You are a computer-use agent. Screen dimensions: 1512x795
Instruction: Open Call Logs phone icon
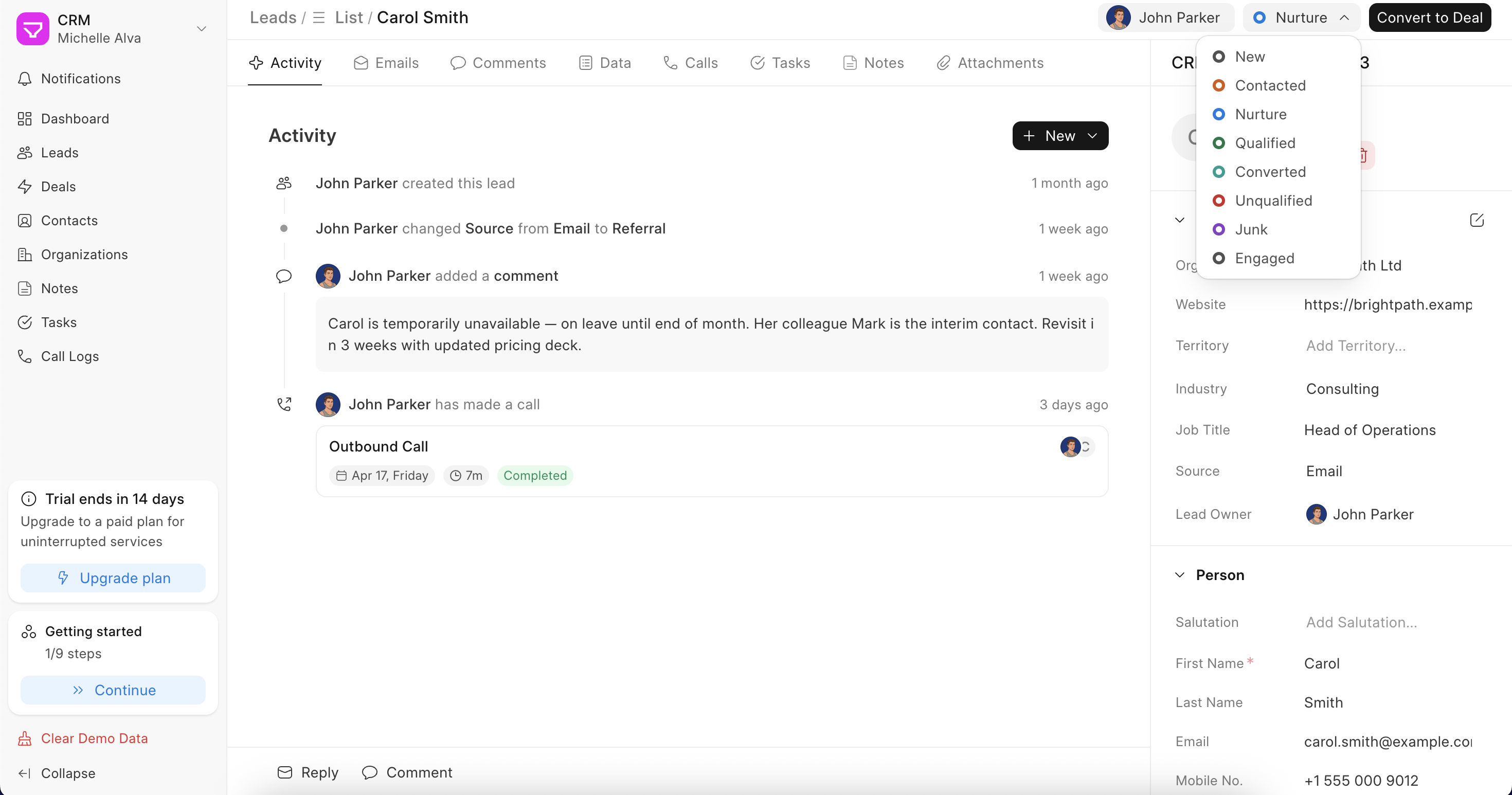coord(25,356)
